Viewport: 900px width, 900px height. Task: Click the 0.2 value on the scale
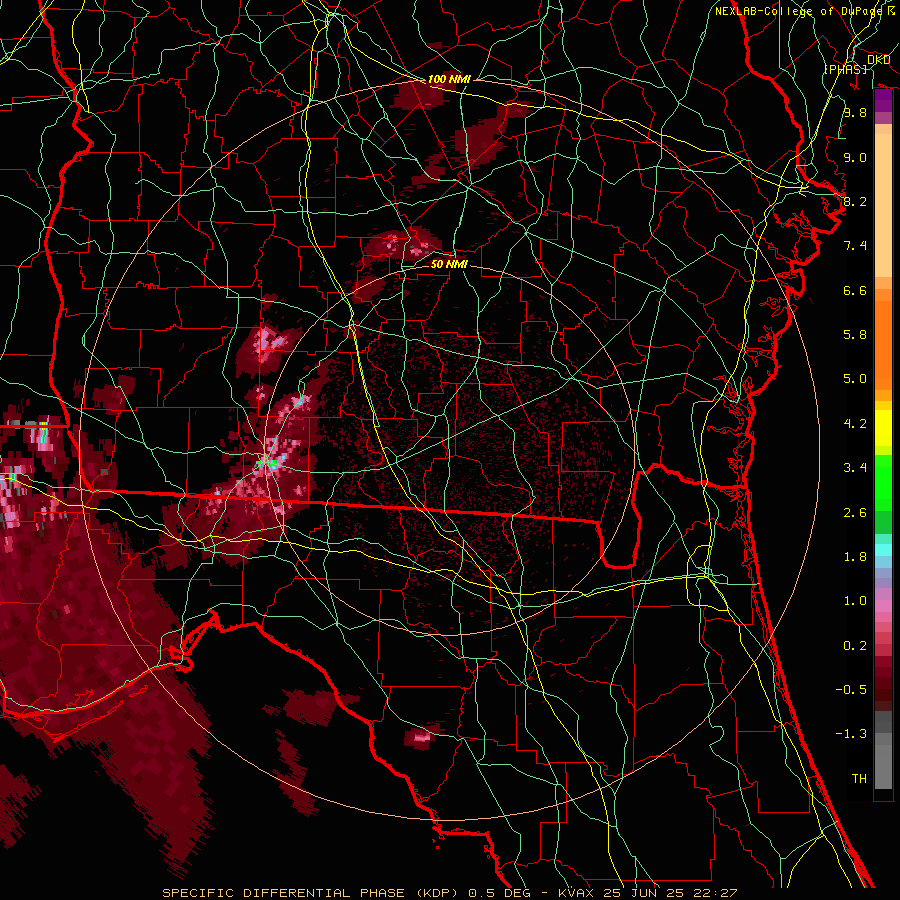855,645
